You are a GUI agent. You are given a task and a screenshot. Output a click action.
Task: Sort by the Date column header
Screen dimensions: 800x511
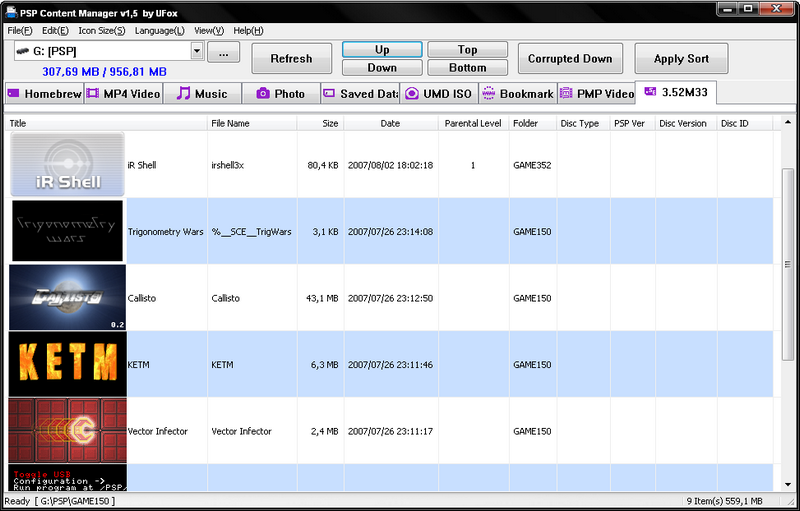[391, 123]
